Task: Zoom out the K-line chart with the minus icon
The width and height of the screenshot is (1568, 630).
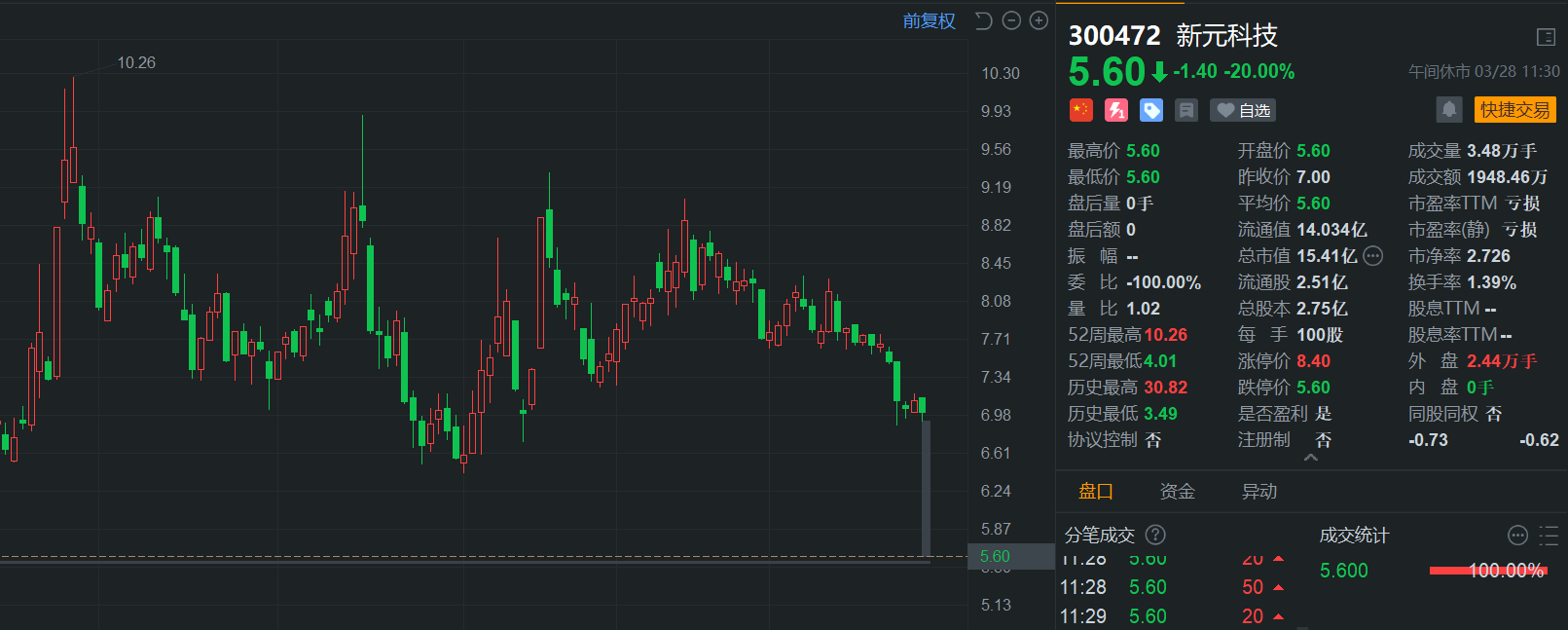Action: click(1011, 20)
